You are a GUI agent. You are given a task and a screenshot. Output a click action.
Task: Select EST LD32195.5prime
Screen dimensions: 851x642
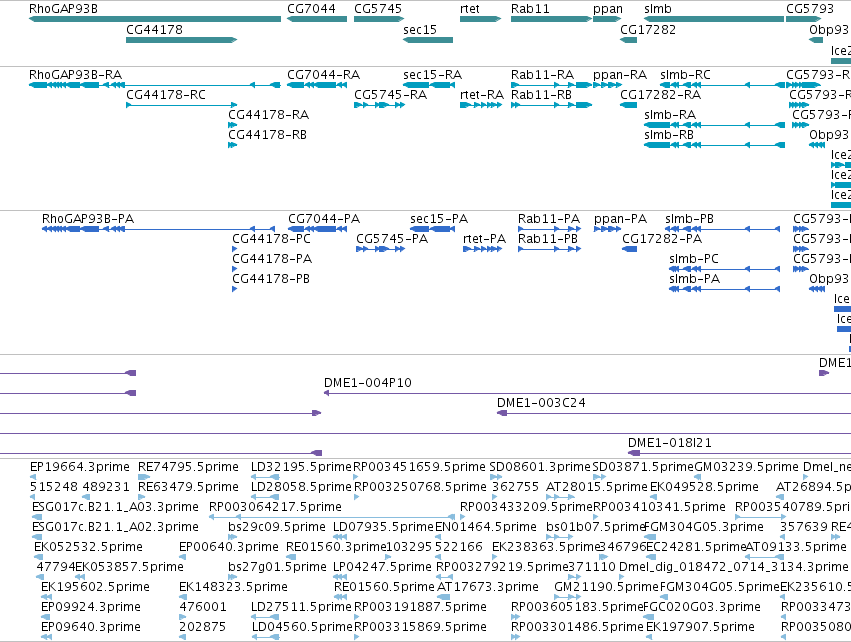[265, 477]
